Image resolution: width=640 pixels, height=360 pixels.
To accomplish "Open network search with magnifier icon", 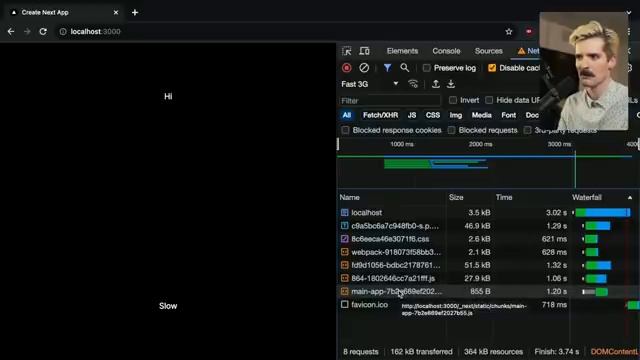I will 404,68.
